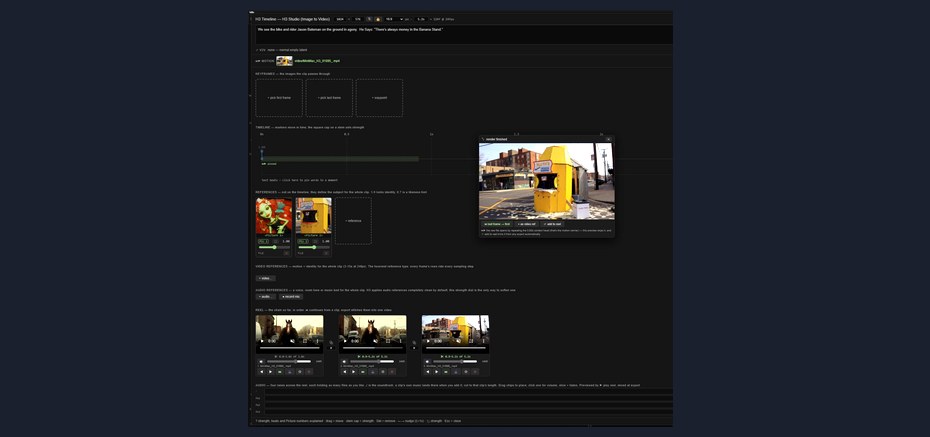Open fullscreen on the second reel clip

[x=388, y=341]
